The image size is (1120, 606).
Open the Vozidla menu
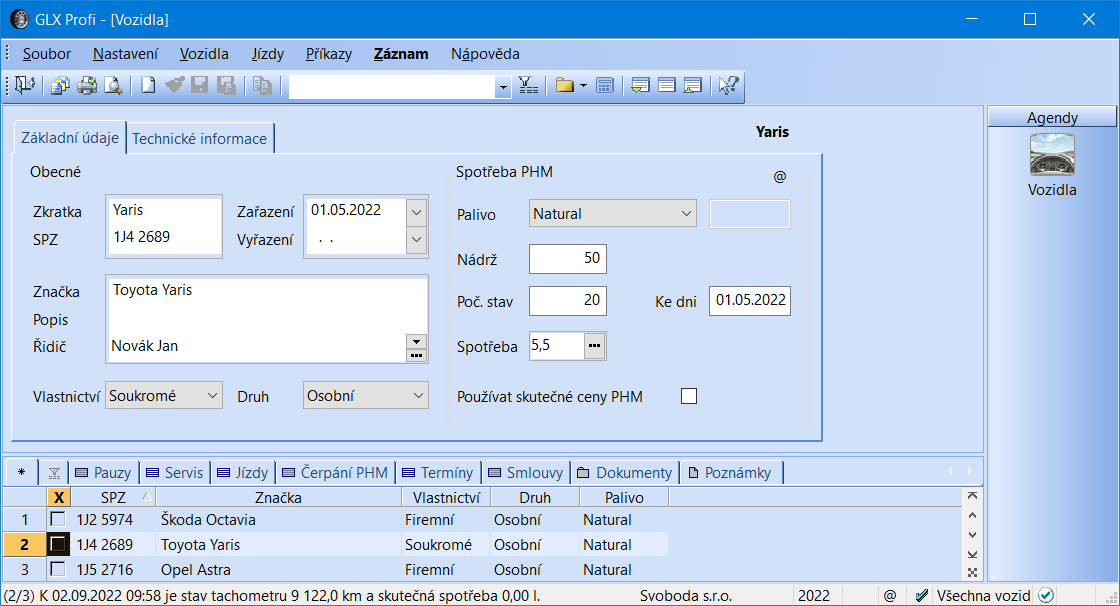[x=204, y=54]
